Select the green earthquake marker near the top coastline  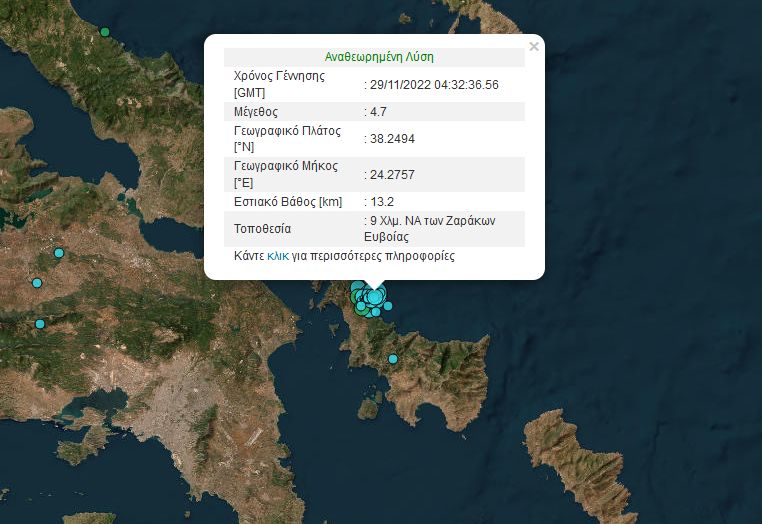click(104, 32)
